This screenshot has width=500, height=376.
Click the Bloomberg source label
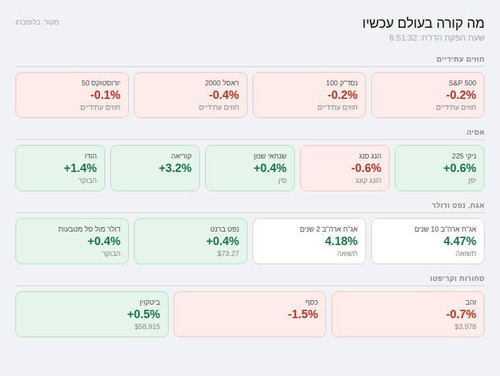pos(37,22)
